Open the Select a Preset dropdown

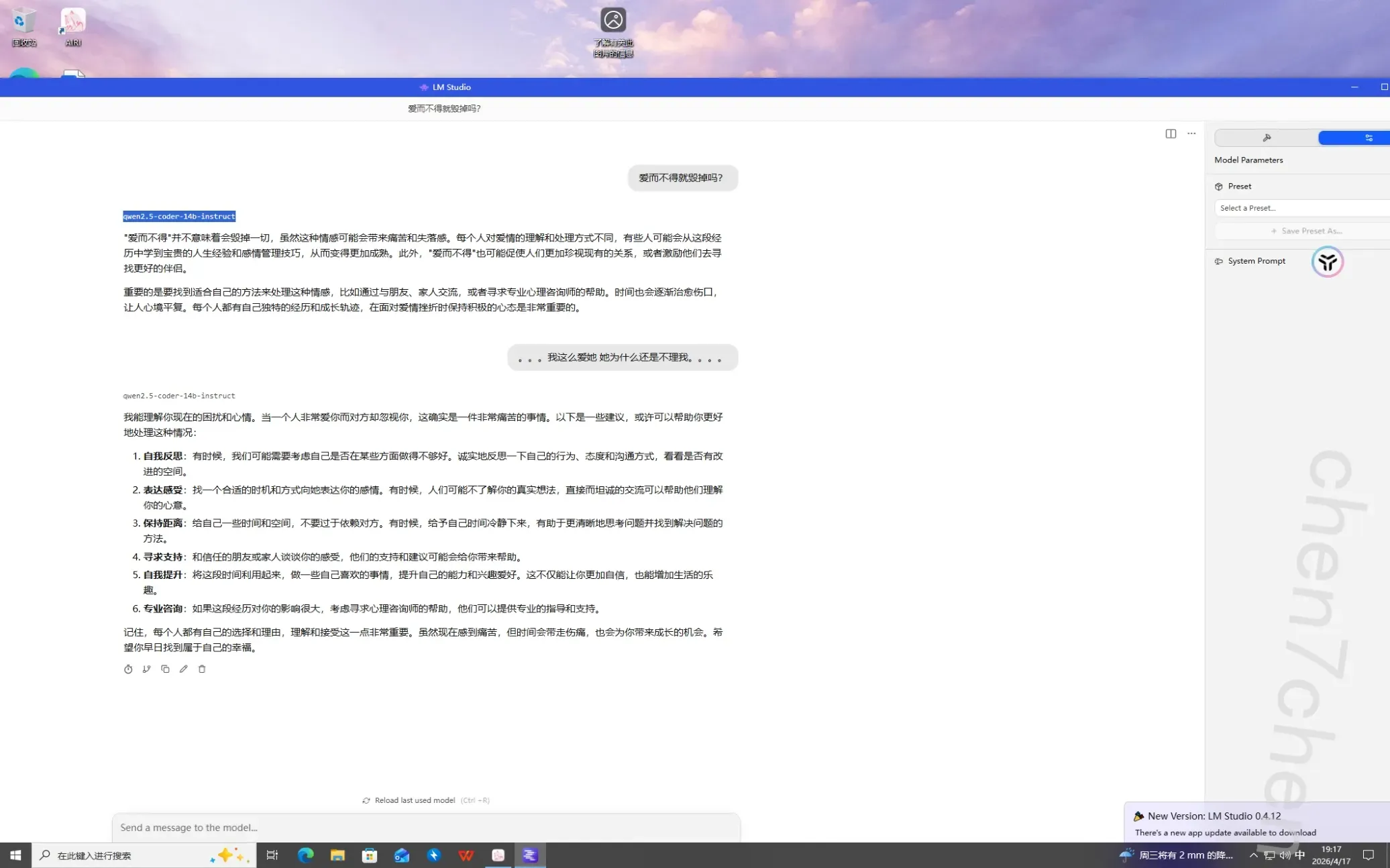click(1301, 208)
